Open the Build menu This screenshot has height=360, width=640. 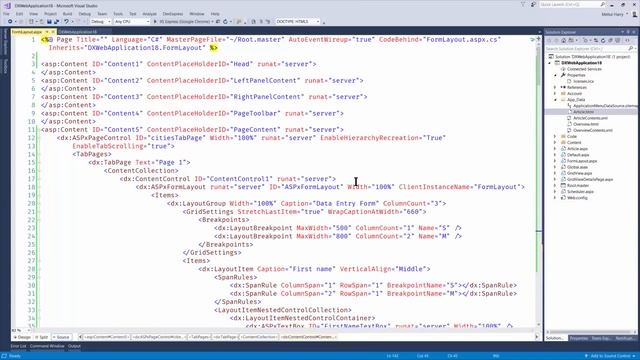point(67,14)
